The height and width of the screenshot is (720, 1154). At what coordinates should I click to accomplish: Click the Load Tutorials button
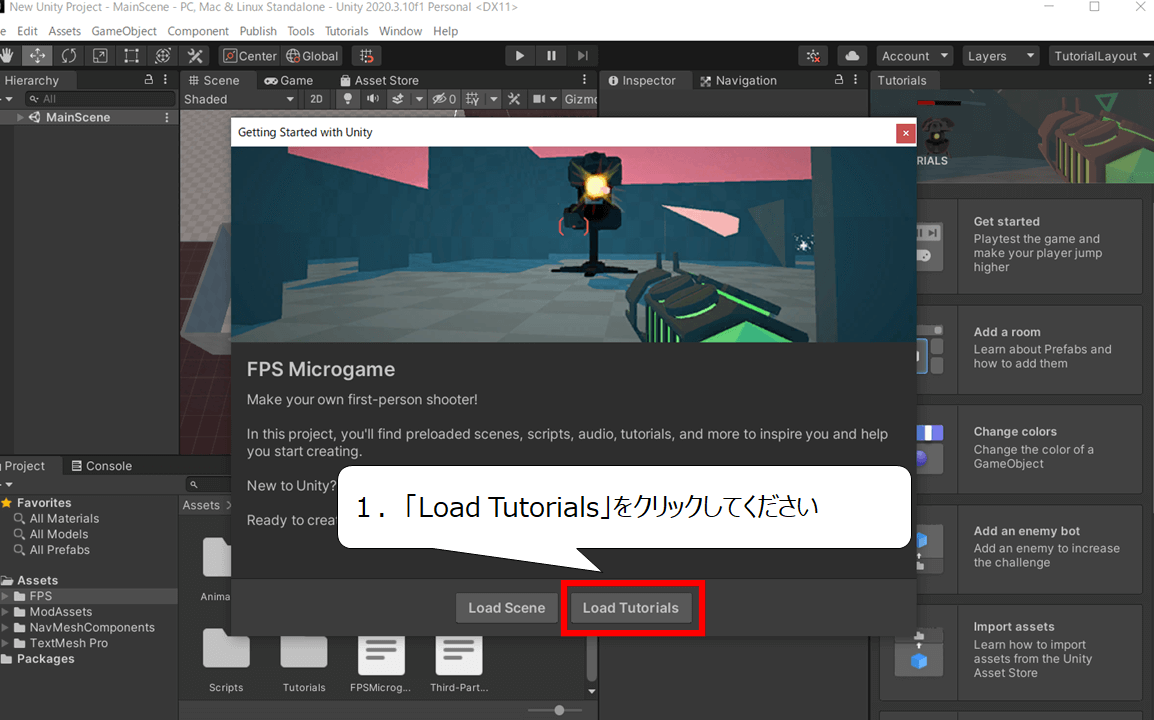pos(631,608)
